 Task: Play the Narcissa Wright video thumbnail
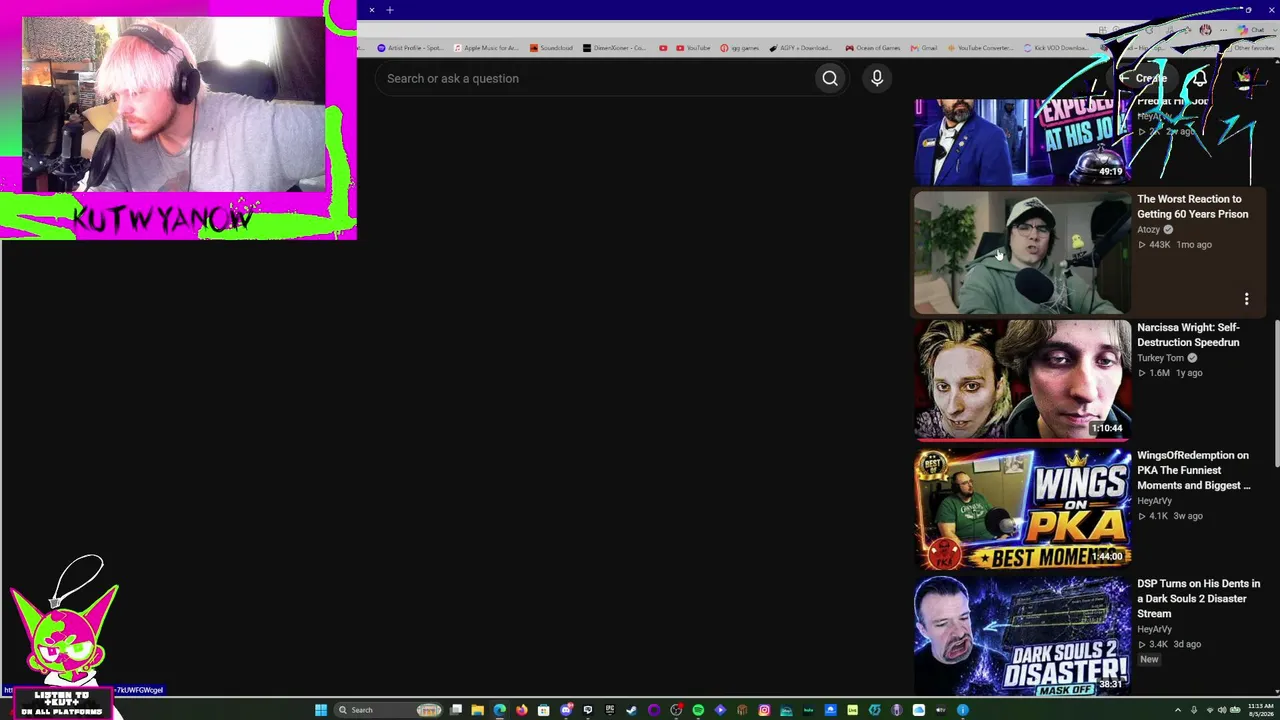(1022, 381)
